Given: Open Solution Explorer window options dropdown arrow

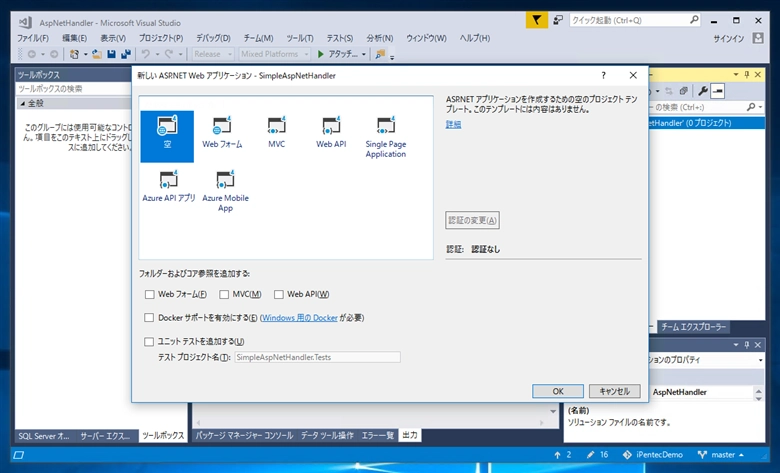Looking at the screenshot, I should click(x=736, y=75).
